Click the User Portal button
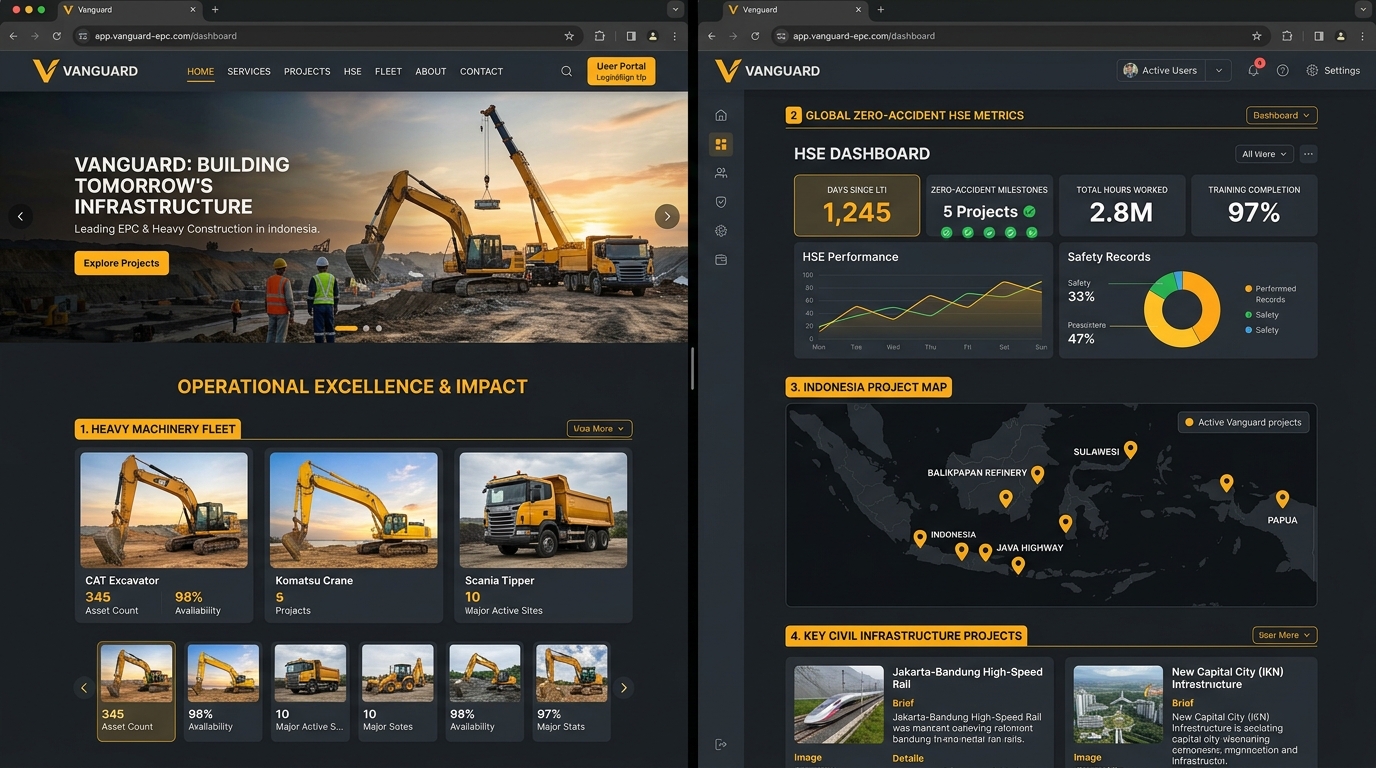The width and height of the screenshot is (1376, 768). (x=621, y=71)
